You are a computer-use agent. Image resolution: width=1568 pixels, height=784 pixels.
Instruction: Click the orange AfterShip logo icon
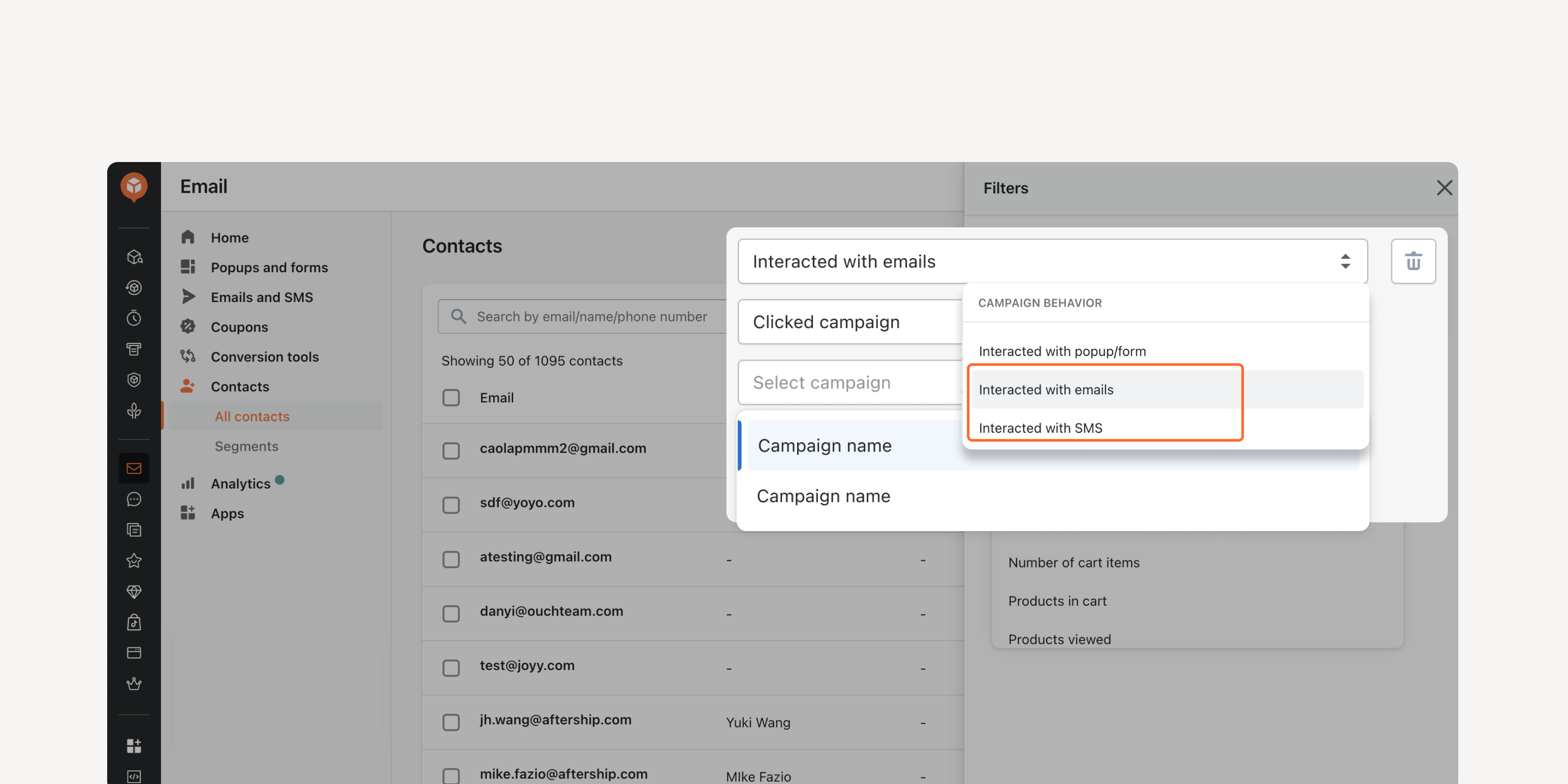tap(134, 187)
